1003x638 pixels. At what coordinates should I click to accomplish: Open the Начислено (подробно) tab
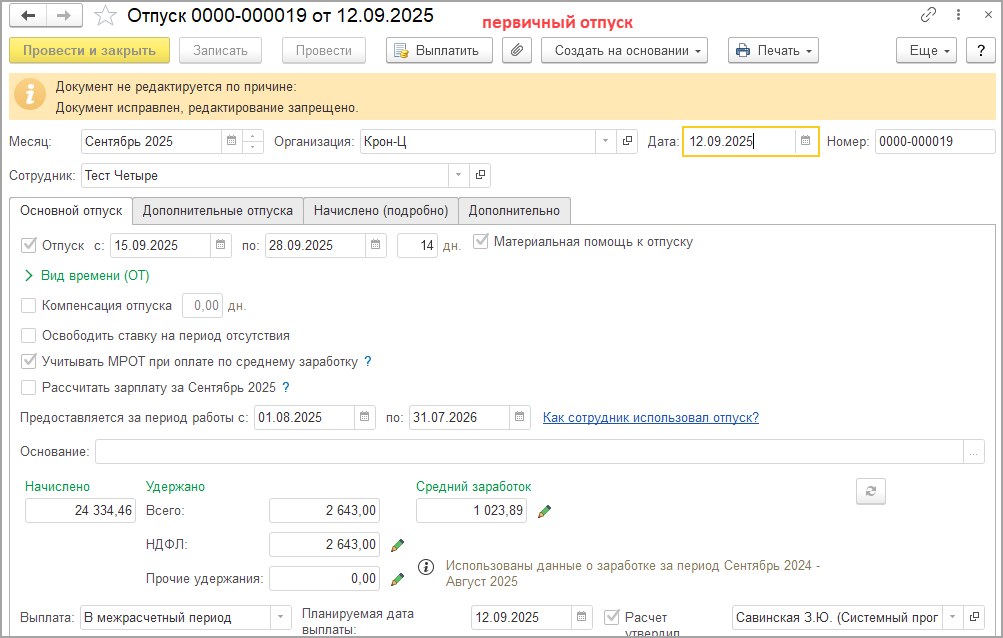(380, 210)
